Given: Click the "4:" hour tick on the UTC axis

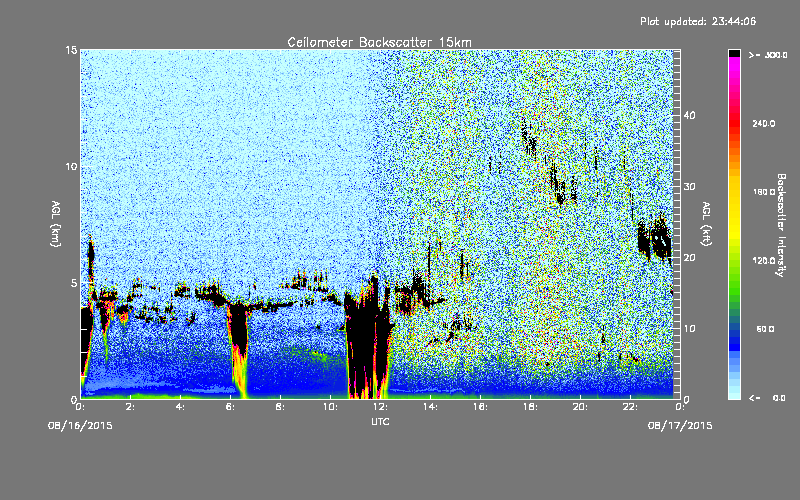Looking at the screenshot, I should [x=181, y=407].
